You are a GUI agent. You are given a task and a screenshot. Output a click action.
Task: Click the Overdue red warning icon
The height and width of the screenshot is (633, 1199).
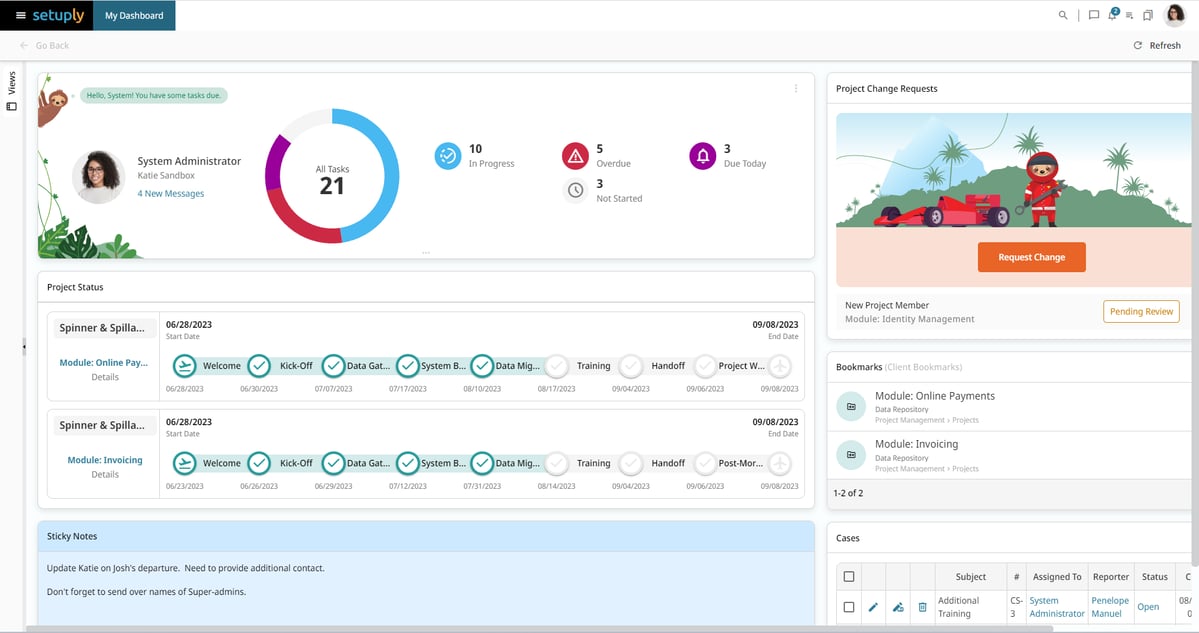click(x=575, y=156)
